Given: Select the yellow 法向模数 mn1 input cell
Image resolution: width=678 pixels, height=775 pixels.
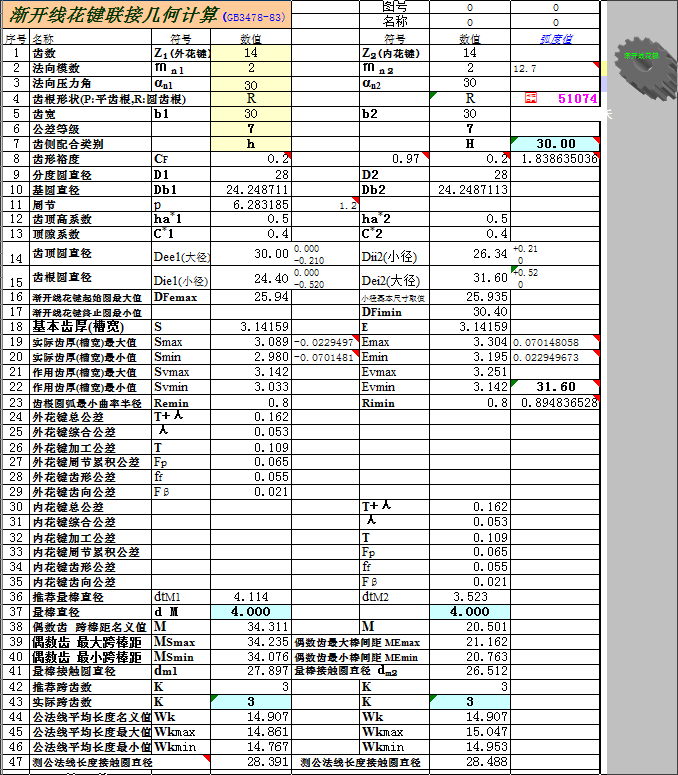Looking at the screenshot, I should (x=251, y=68).
